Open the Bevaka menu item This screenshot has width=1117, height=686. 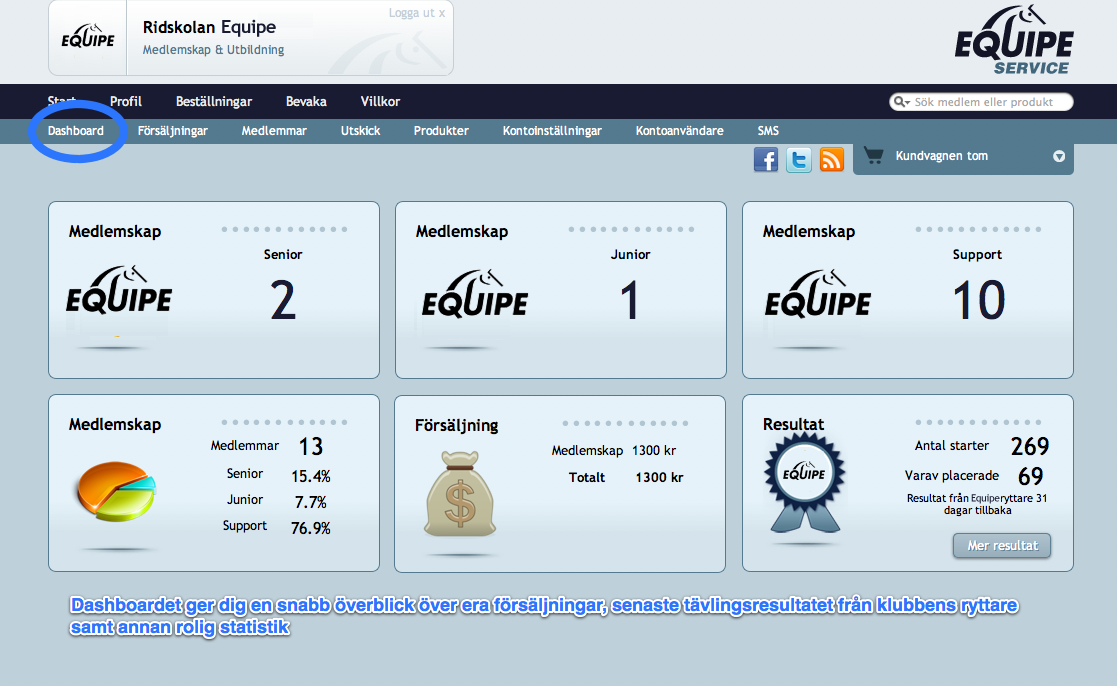tap(306, 101)
